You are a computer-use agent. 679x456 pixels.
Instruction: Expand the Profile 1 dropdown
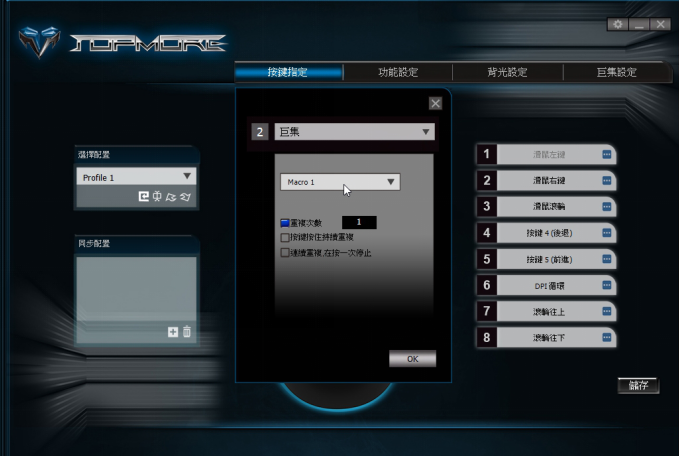click(x=187, y=177)
